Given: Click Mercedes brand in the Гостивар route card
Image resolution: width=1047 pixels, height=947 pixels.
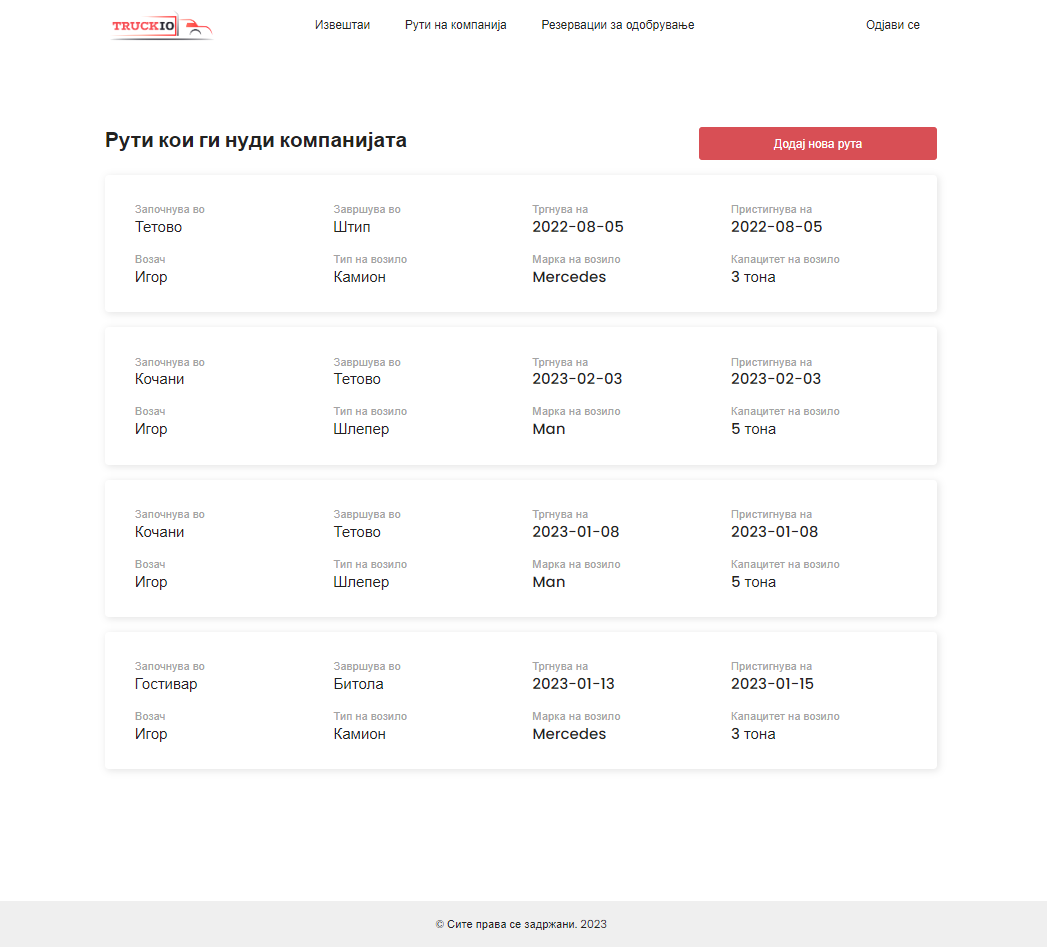Looking at the screenshot, I should point(569,734).
